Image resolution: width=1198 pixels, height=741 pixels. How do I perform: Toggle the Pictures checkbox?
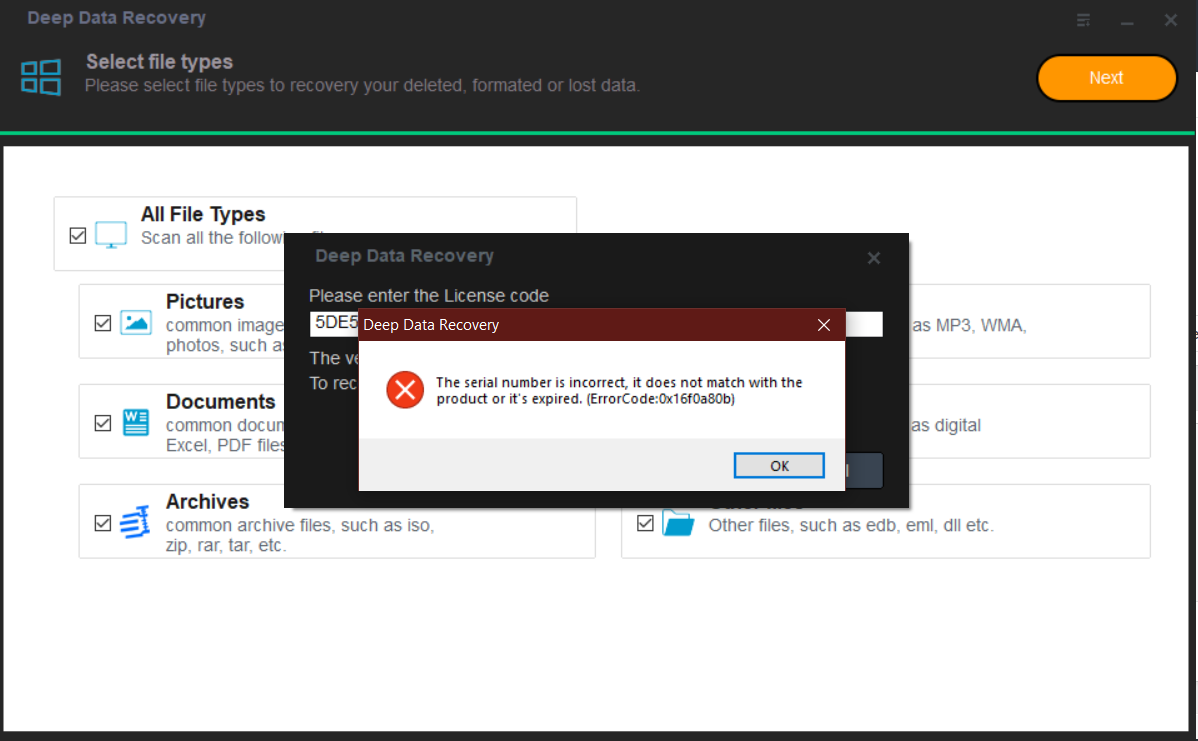click(103, 323)
